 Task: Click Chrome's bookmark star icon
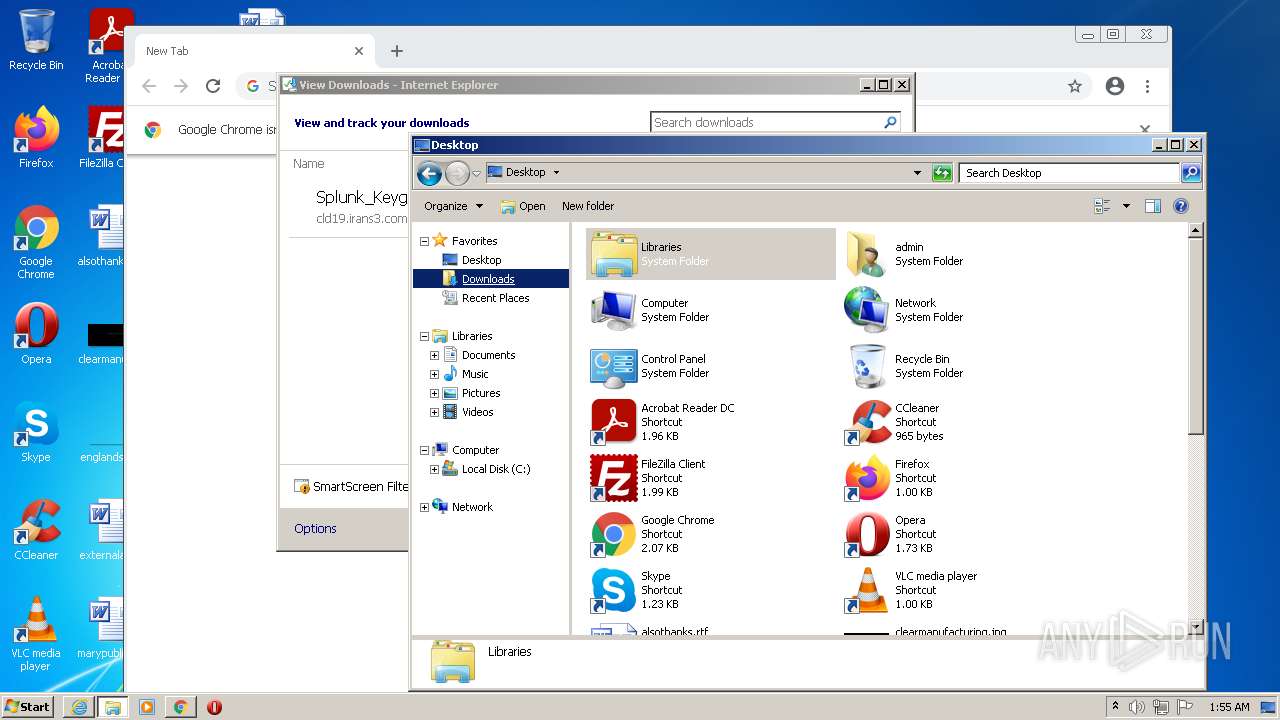pyautogui.click(x=1075, y=86)
